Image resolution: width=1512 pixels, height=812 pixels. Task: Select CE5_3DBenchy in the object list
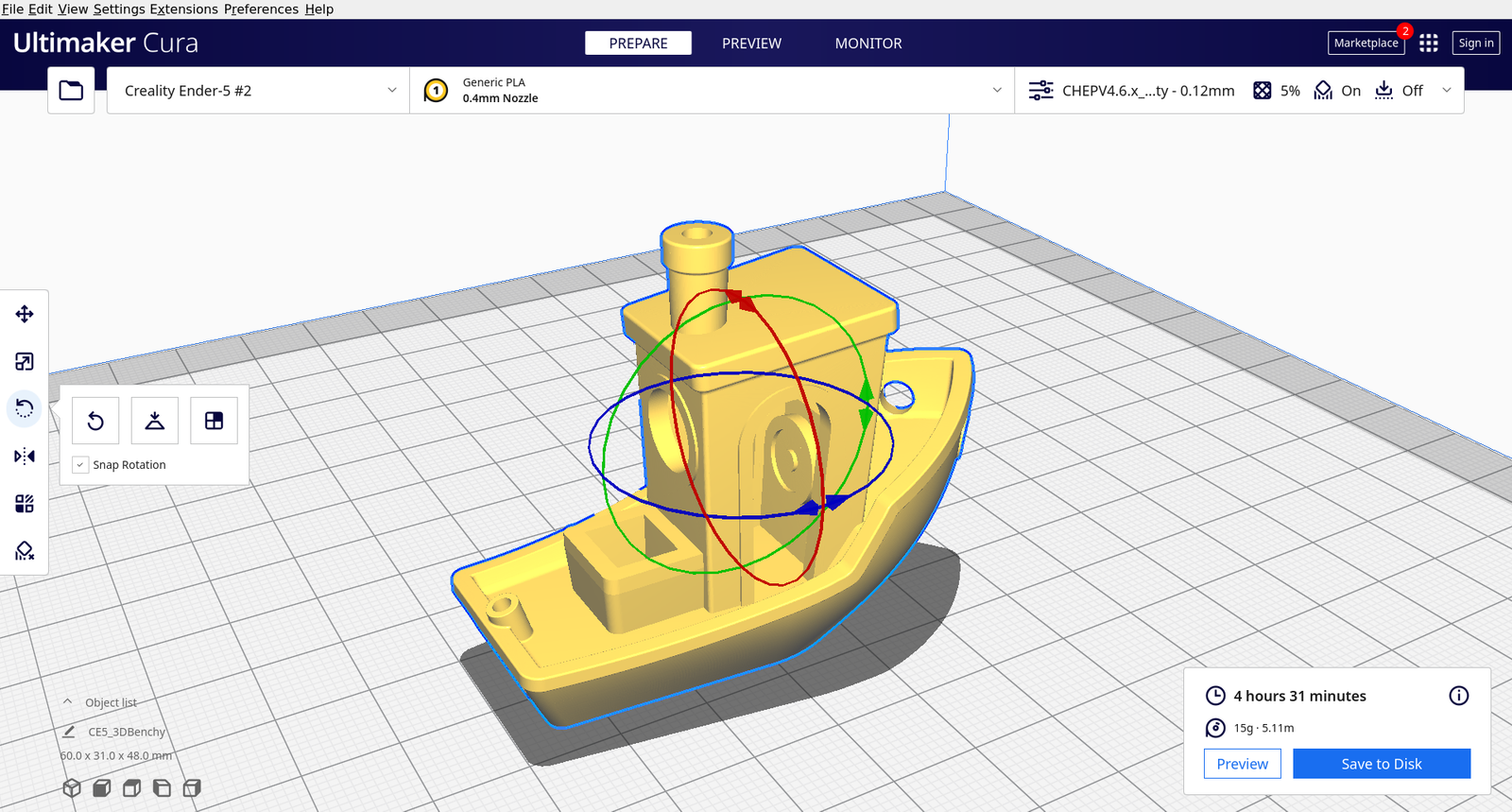tap(127, 732)
